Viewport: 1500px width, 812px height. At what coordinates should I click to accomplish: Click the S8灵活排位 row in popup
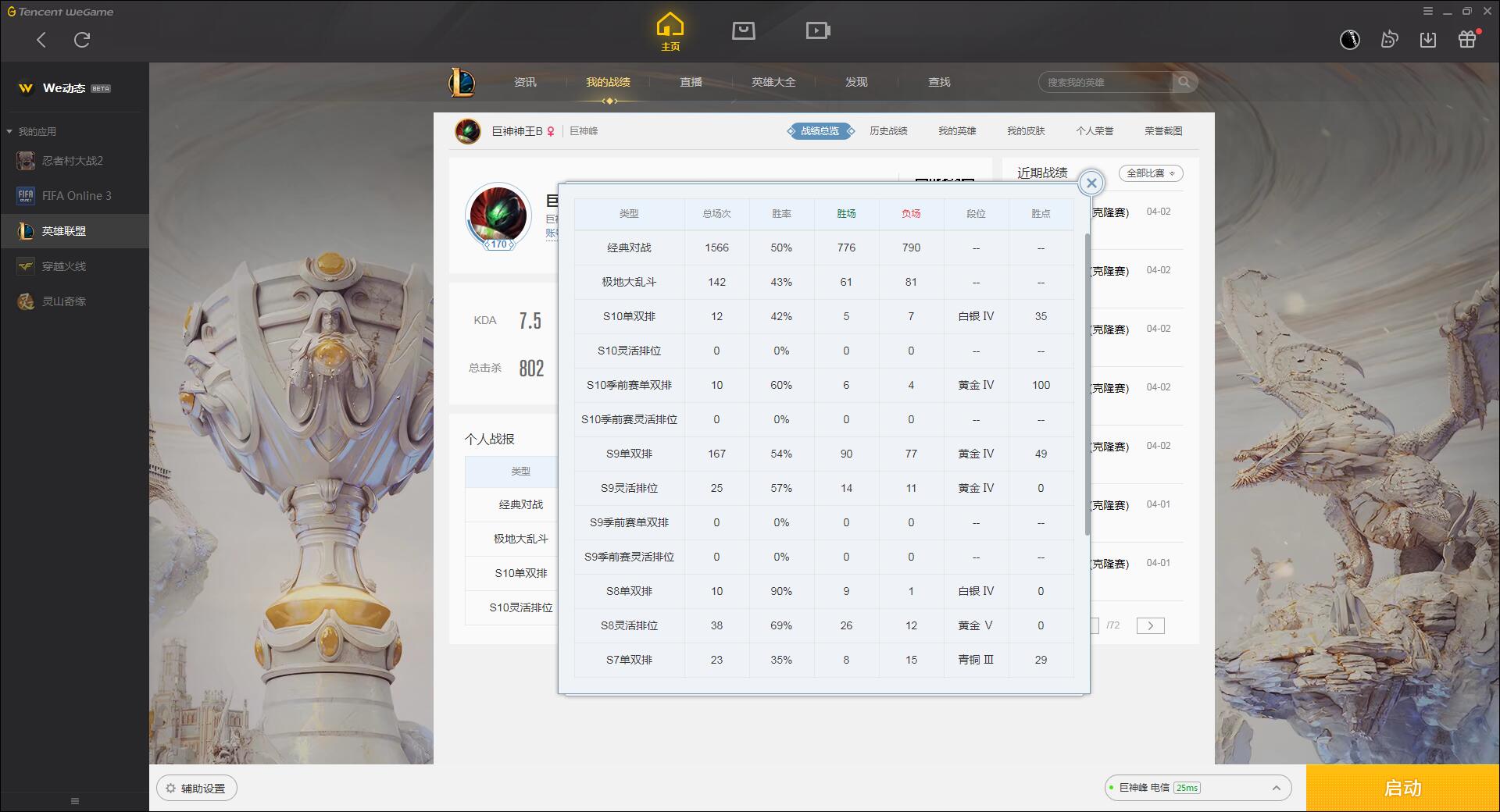click(x=824, y=625)
